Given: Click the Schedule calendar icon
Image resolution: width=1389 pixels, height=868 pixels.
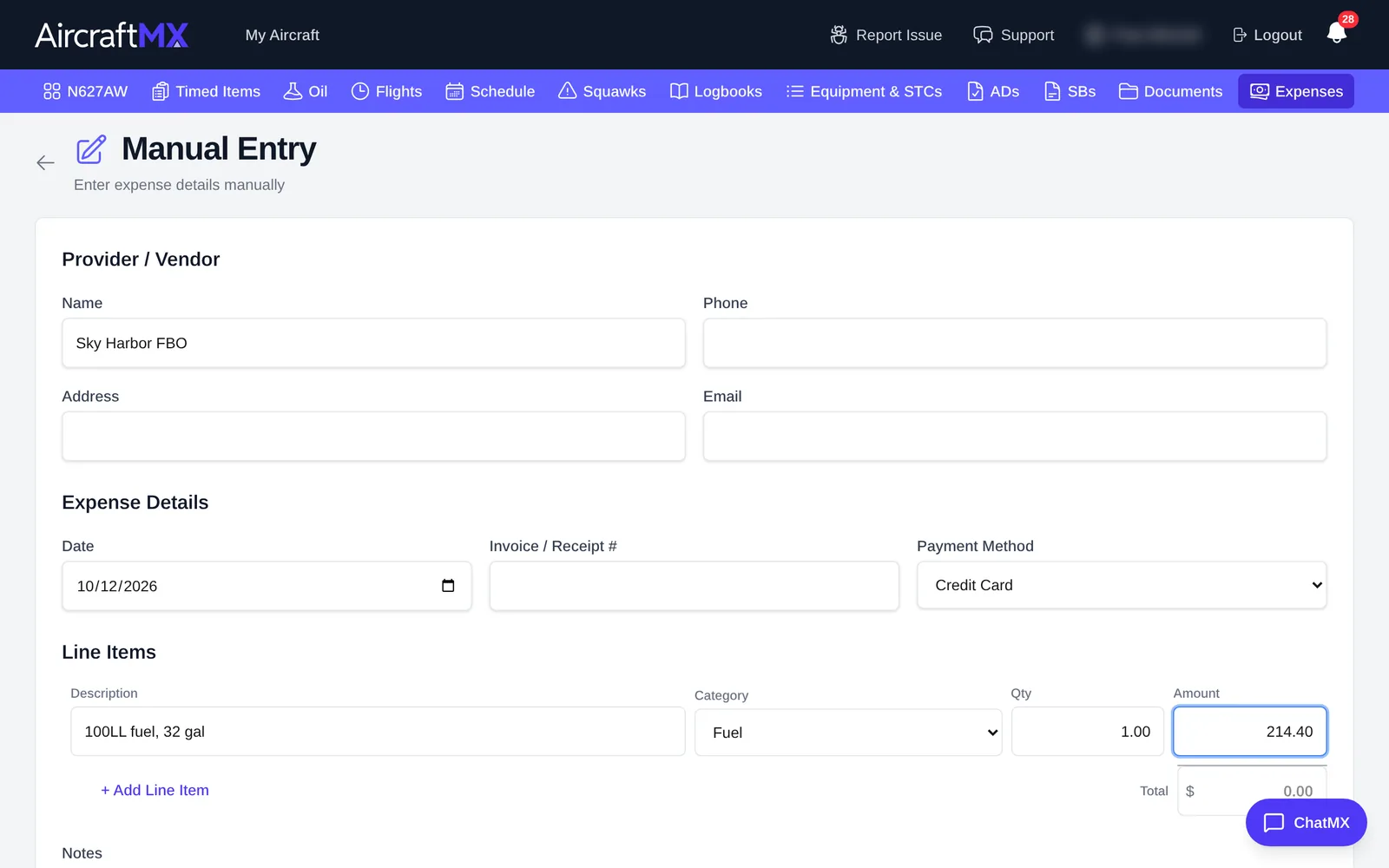Looking at the screenshot, I should 454,91.
